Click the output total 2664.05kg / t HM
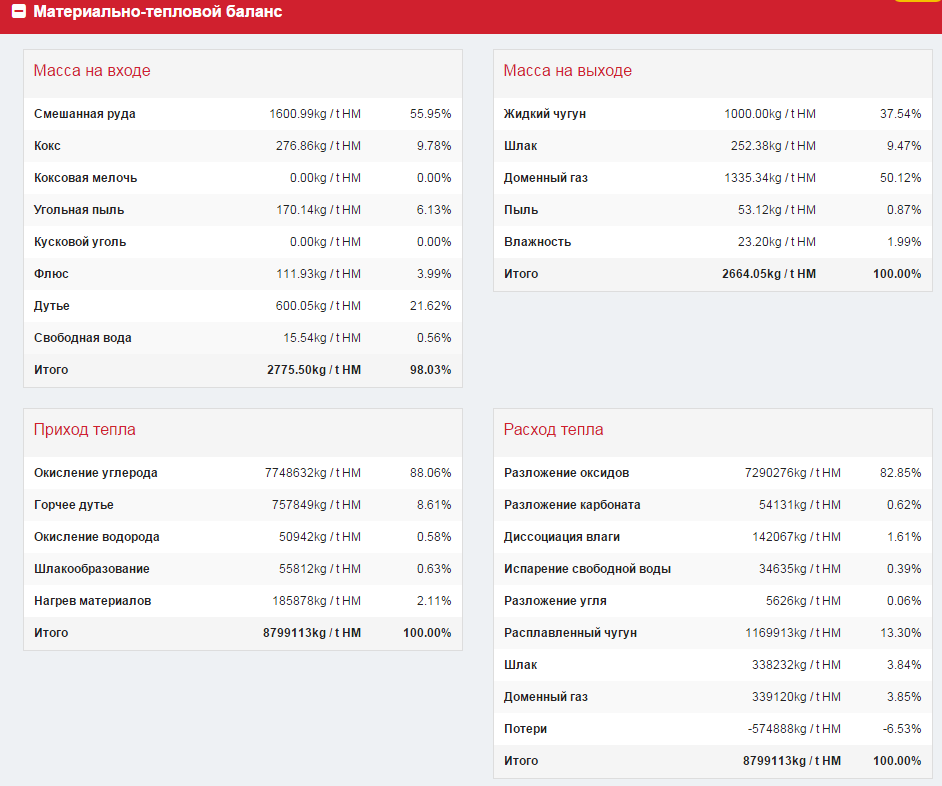 coord(769,274)
